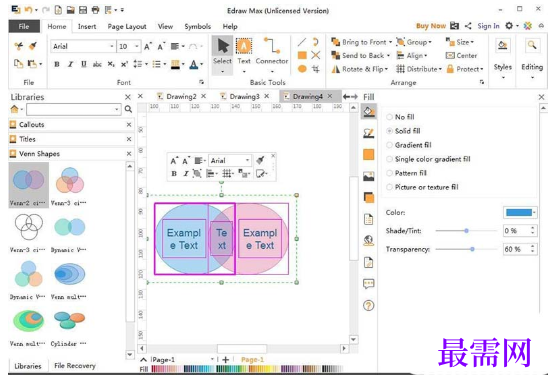Choose Single color gradient fill
Viewport: 550px width, 384px height.
coord(428,159)
